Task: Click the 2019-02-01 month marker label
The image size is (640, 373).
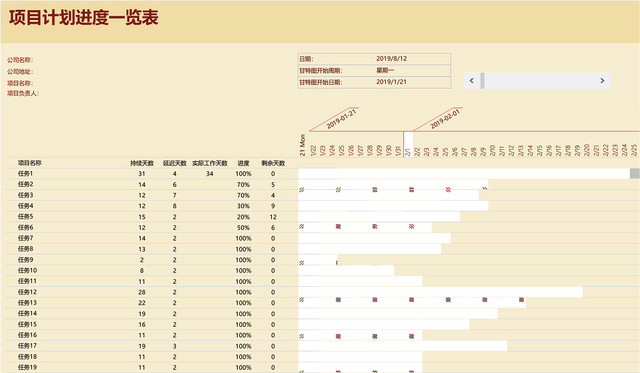Action: tap(445, 119)
